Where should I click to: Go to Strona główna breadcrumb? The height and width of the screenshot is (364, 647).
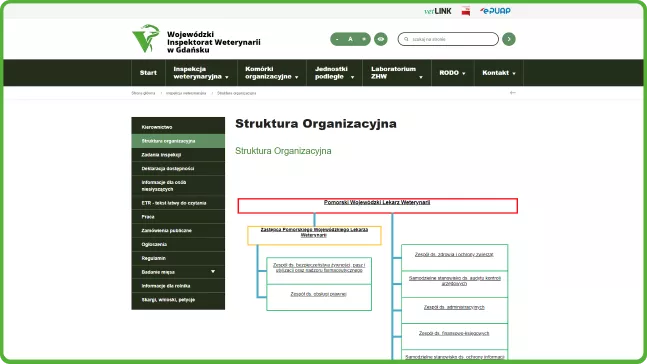tap(143, 93)
